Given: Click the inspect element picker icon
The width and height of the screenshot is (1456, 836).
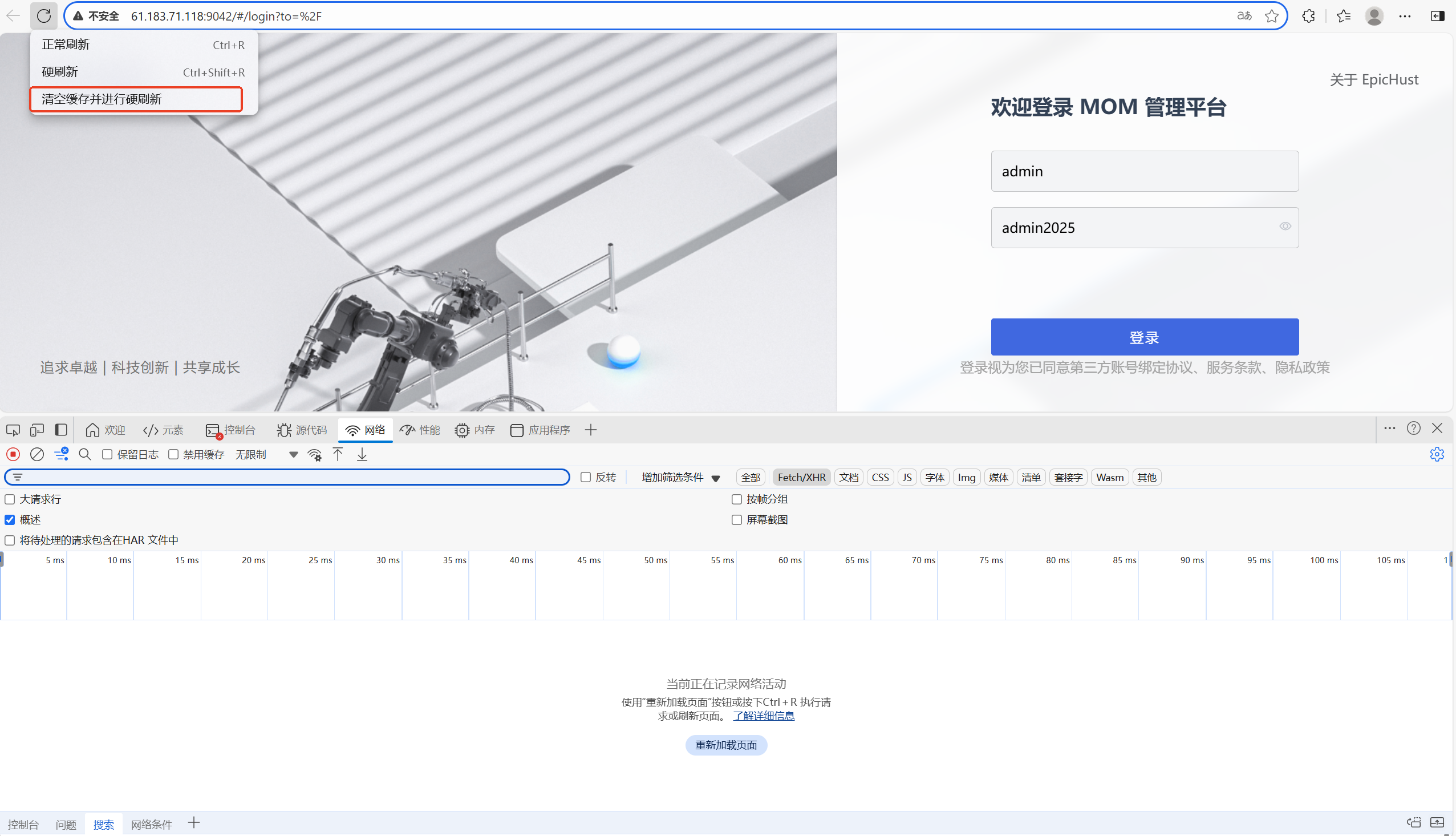Looking at the screenshot, I should click(x=13, y=430).
